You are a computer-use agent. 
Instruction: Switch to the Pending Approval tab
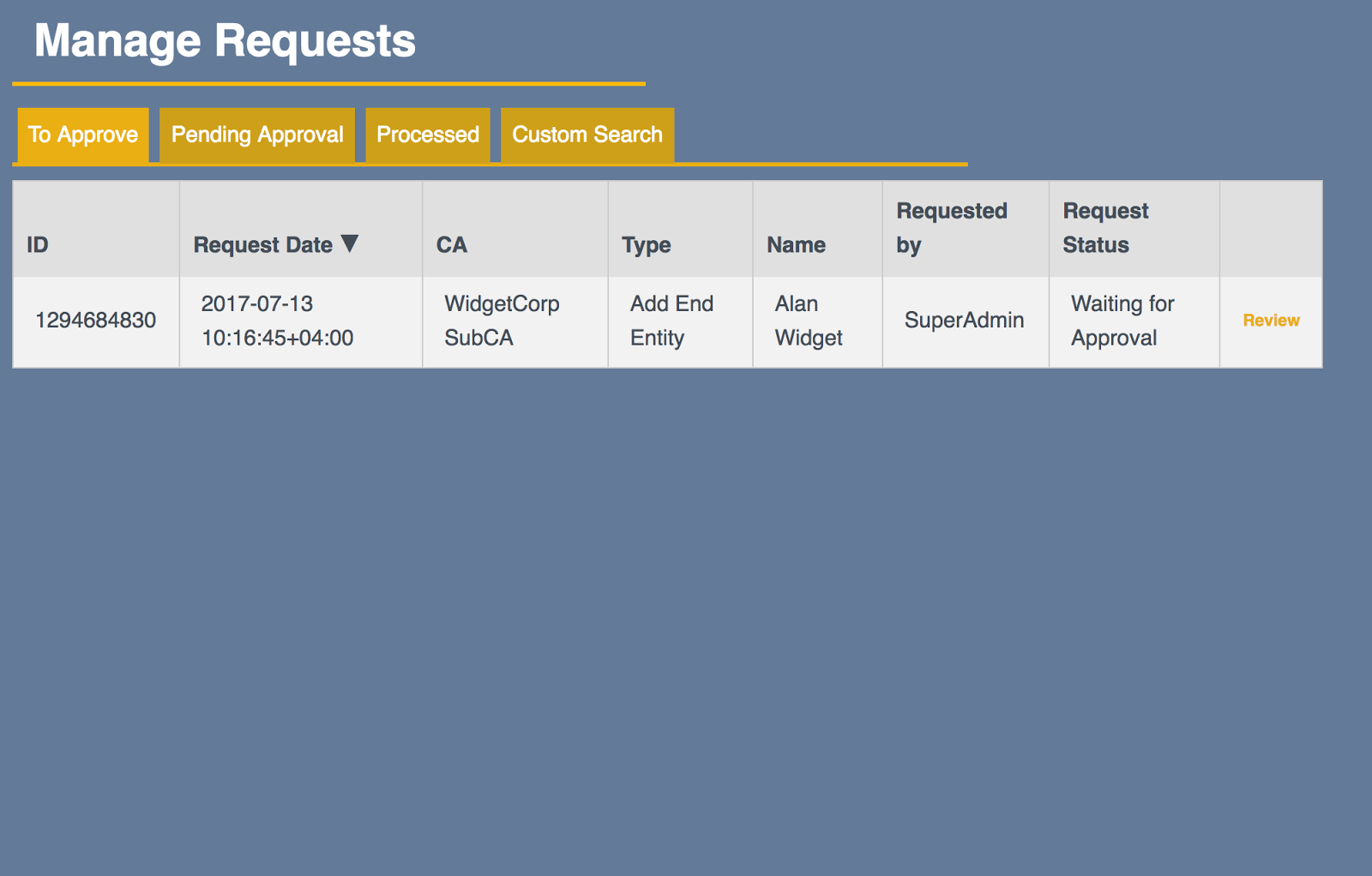click(x=256, y=135)
